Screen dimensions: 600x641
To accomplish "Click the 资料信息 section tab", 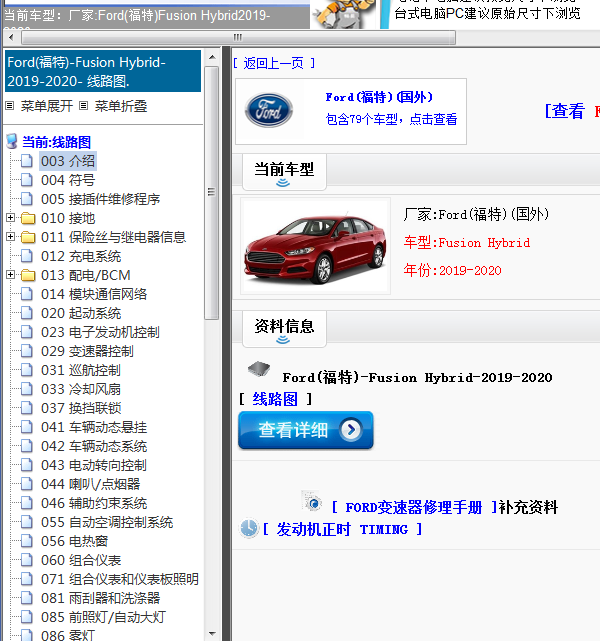I will 284,329.
